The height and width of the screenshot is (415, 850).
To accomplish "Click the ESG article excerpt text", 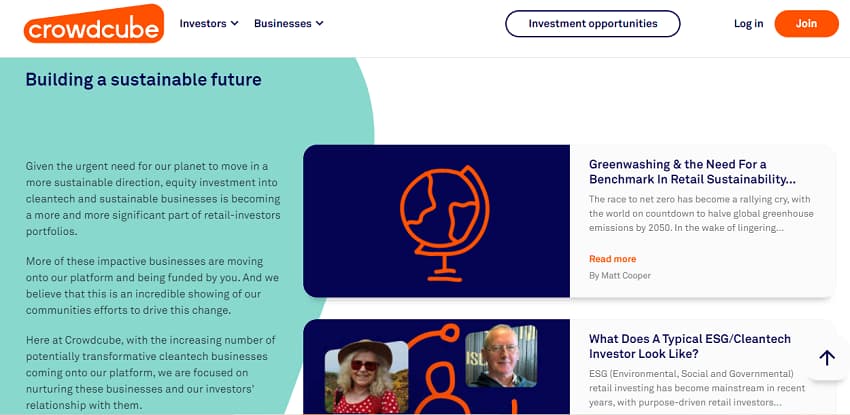I will [x=695, y=387].
